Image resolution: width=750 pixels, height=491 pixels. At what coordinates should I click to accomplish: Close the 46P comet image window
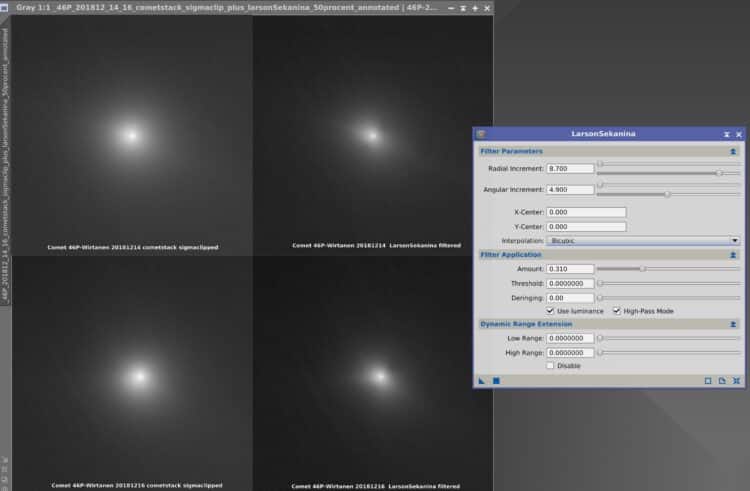(487, 8)
